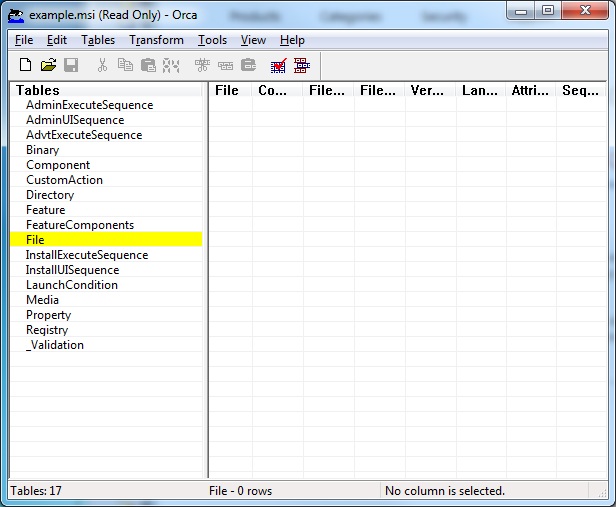Click the Cut scissors toolbar icon

pos(102,65)
